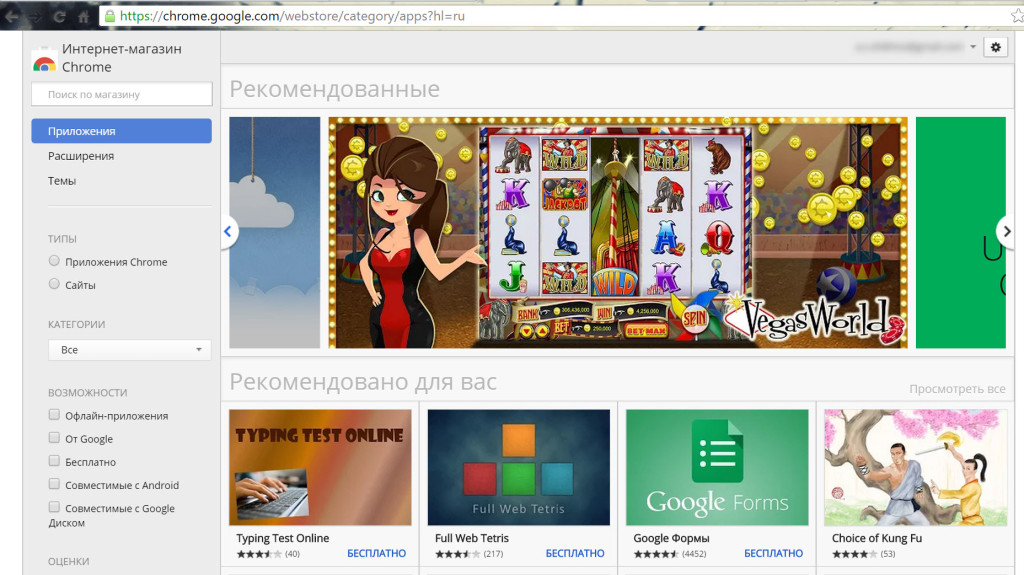1024x575 pixels.
Task: Click the Google Формы title
Action: (x=671, y=538)
